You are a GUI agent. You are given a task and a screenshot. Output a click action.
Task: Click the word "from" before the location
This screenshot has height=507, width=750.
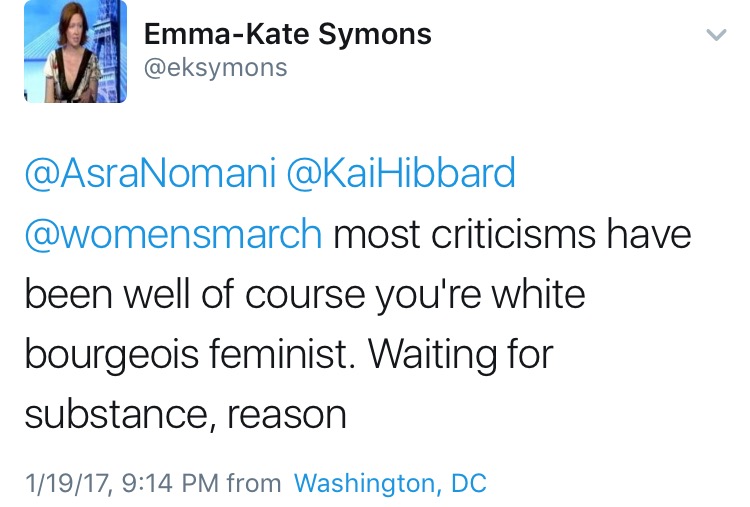[254, 484]
